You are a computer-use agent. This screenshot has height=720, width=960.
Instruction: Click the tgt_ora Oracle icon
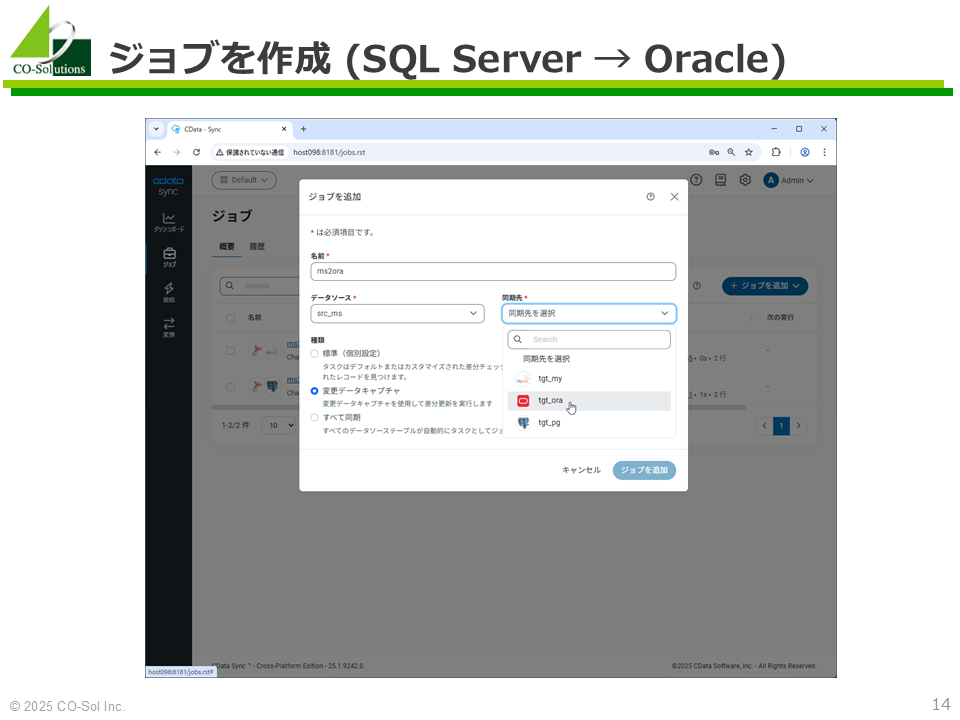tap(523, 401)
